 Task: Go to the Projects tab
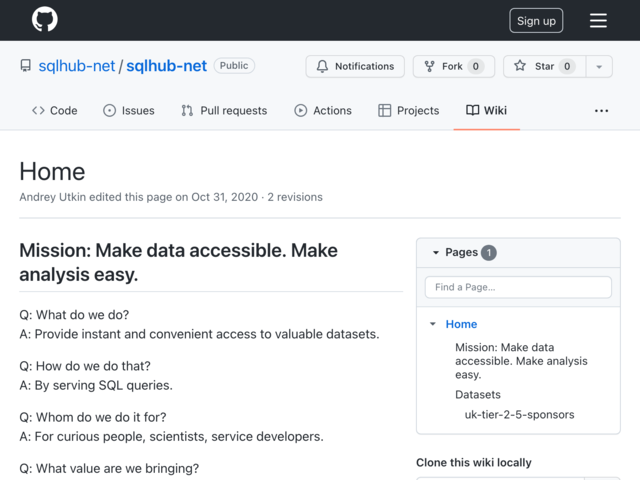(x=409, y=111)
